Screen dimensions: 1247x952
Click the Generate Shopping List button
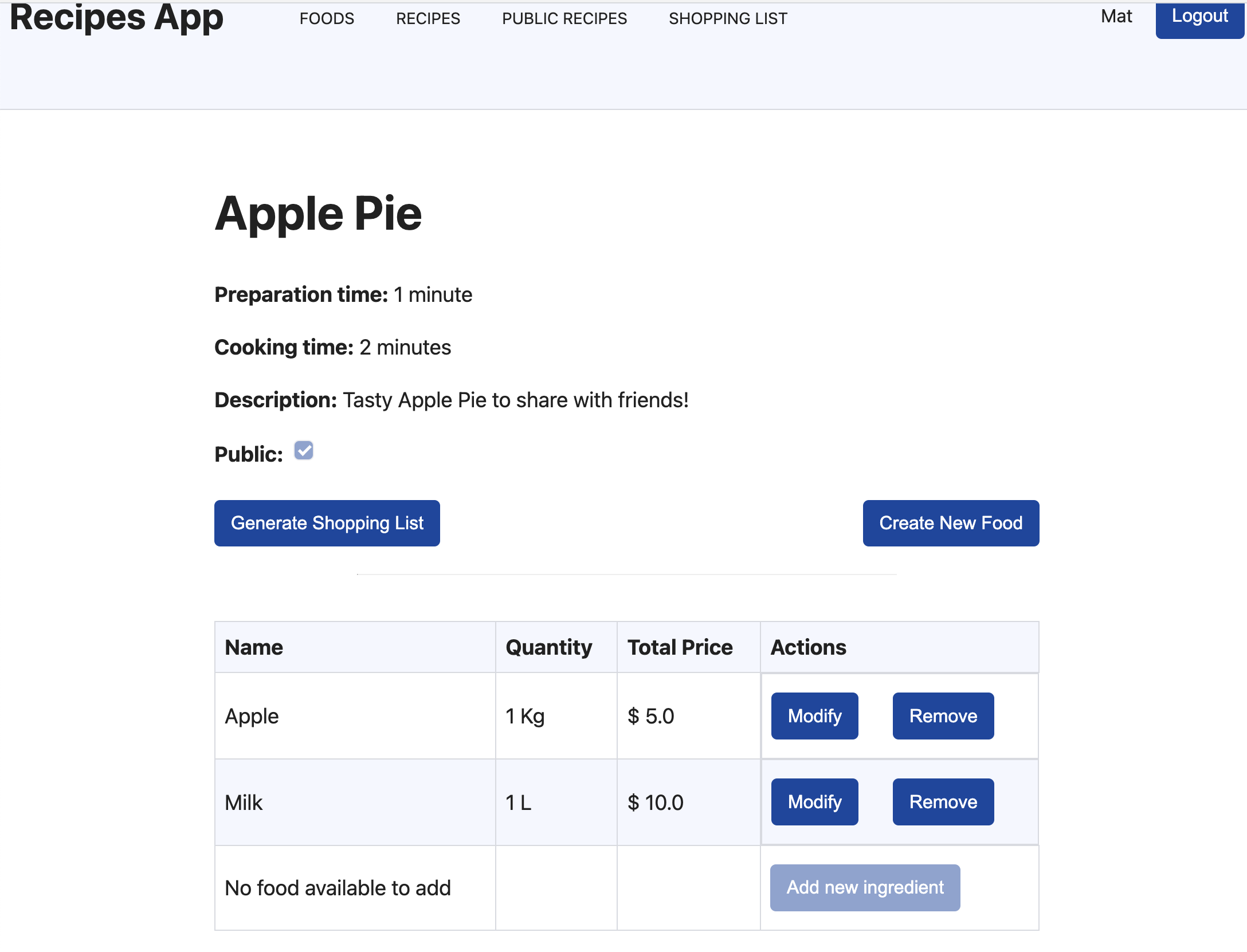[x=327, y=523]
